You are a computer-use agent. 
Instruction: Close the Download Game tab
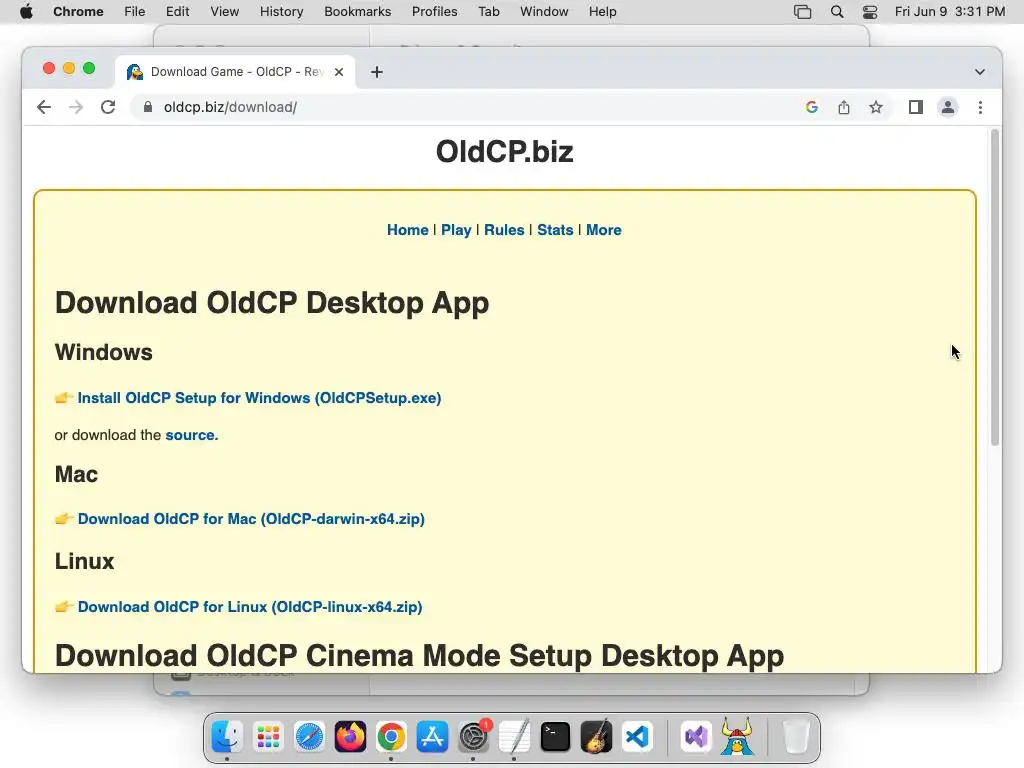tap(339, 72)
